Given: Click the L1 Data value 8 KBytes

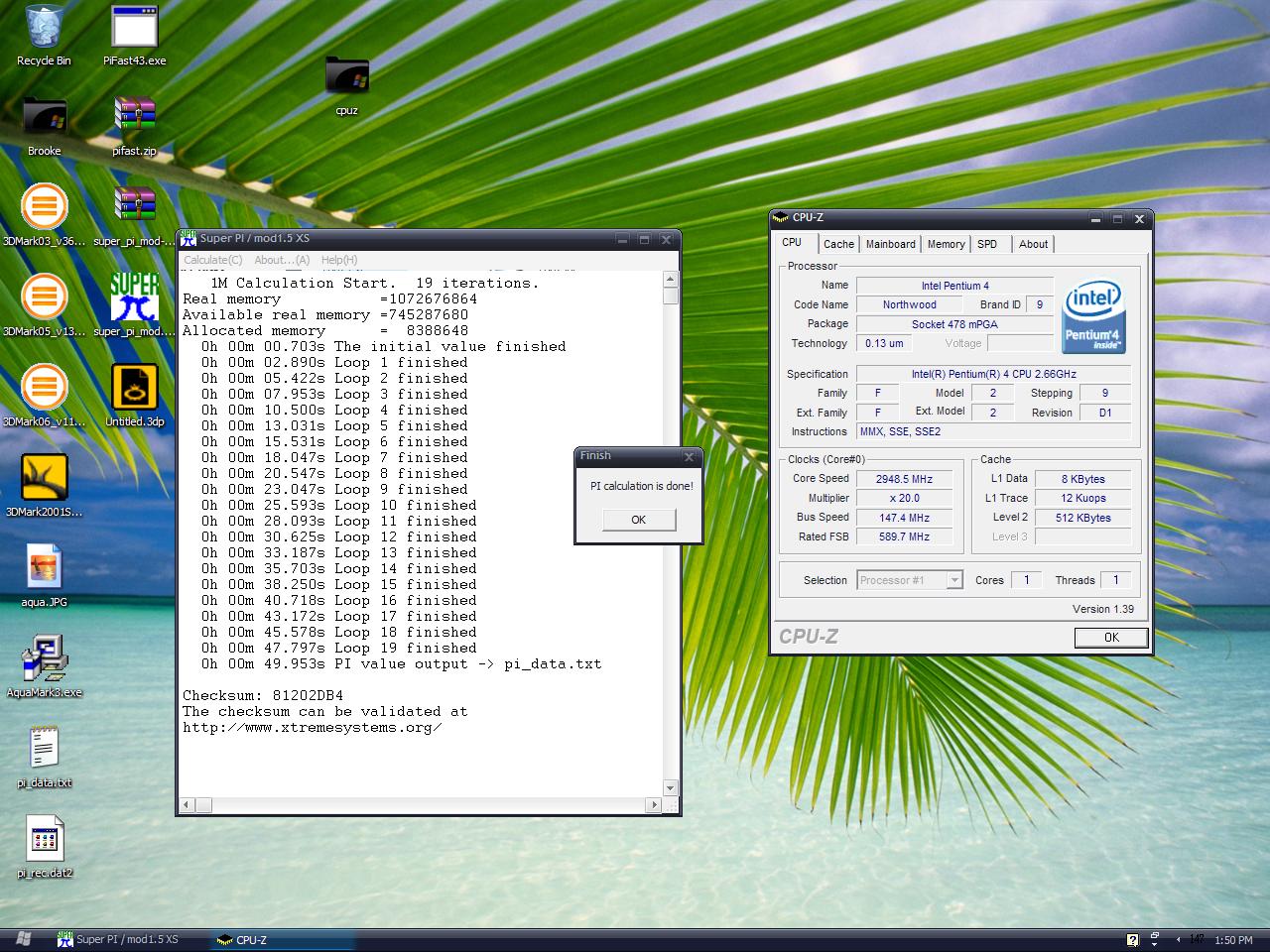Looking at the screenshot, I should coord(1082,479).
